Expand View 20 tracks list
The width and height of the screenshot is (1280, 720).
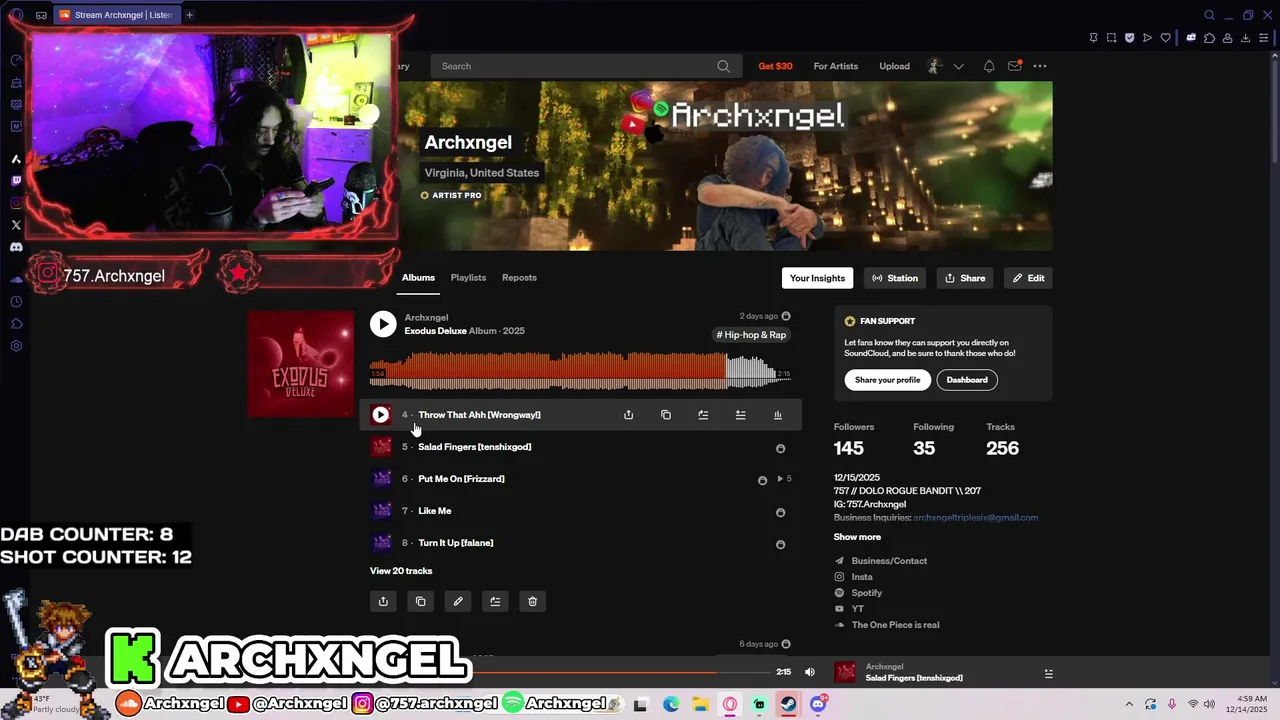[401, 571]
